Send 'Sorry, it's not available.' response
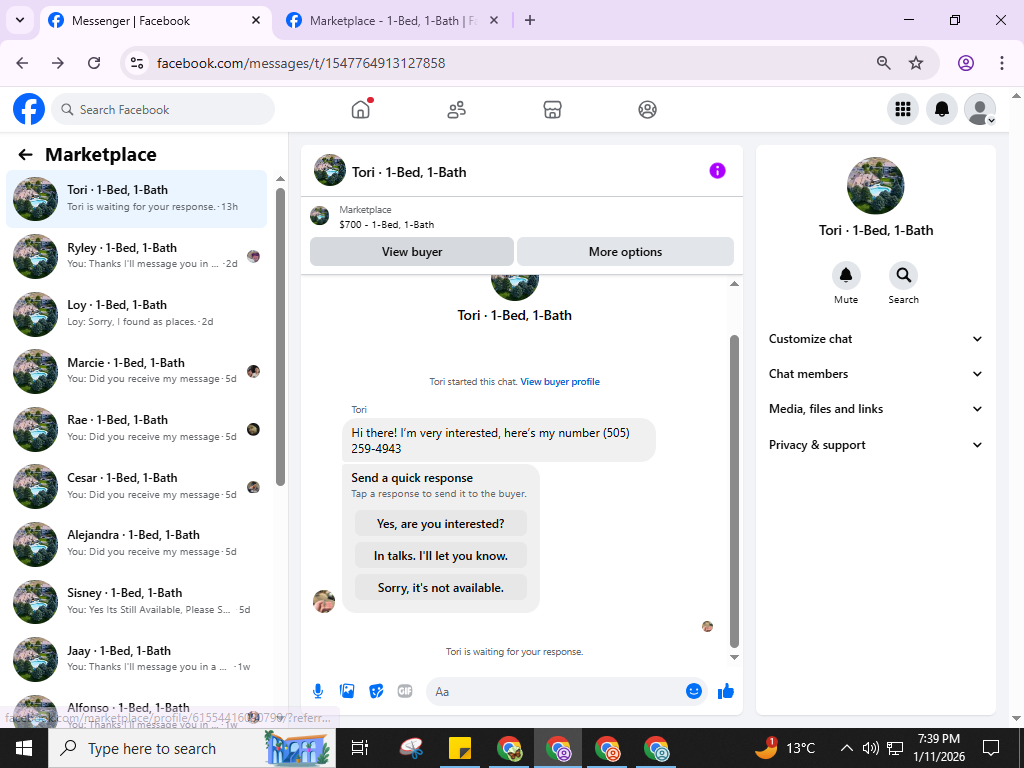The image size is (1024, 768). (x=441, y=588)
